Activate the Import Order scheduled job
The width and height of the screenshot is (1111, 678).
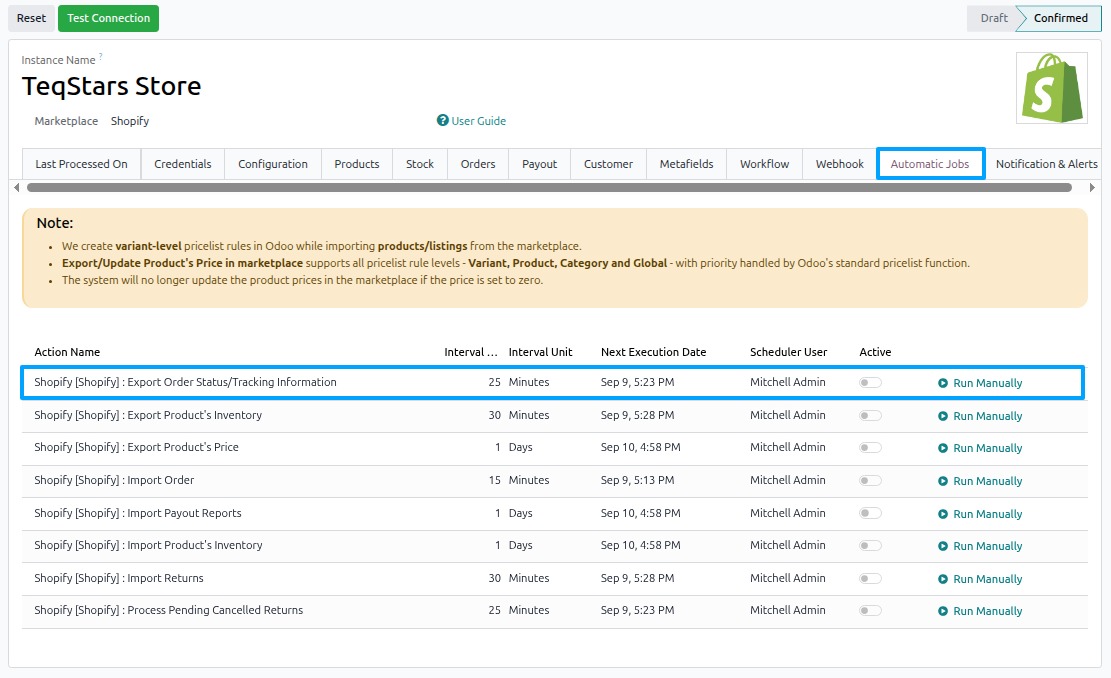tap(870, 480)
